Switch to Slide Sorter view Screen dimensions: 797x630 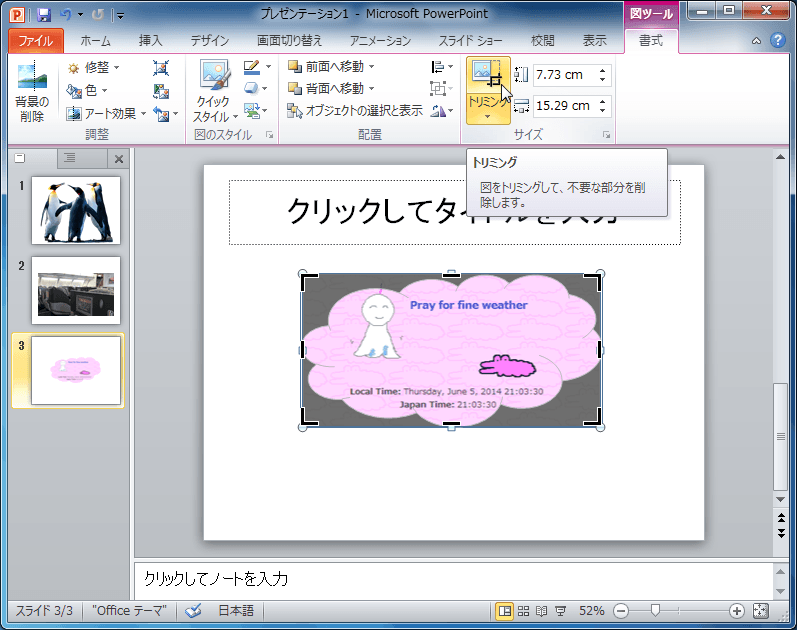pyautogui.click(x=523, y=610)
